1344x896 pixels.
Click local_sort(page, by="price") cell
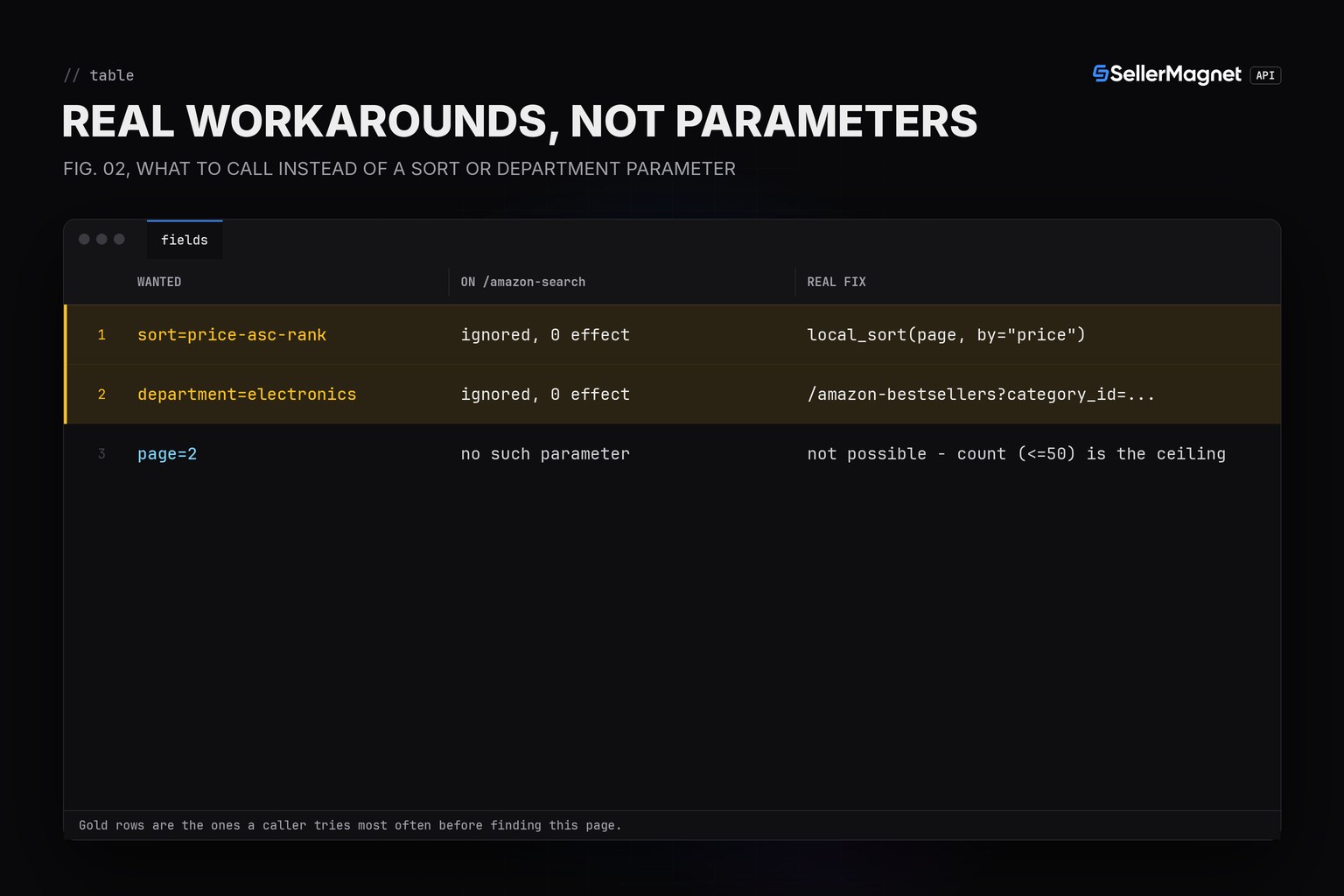point(946,335)
